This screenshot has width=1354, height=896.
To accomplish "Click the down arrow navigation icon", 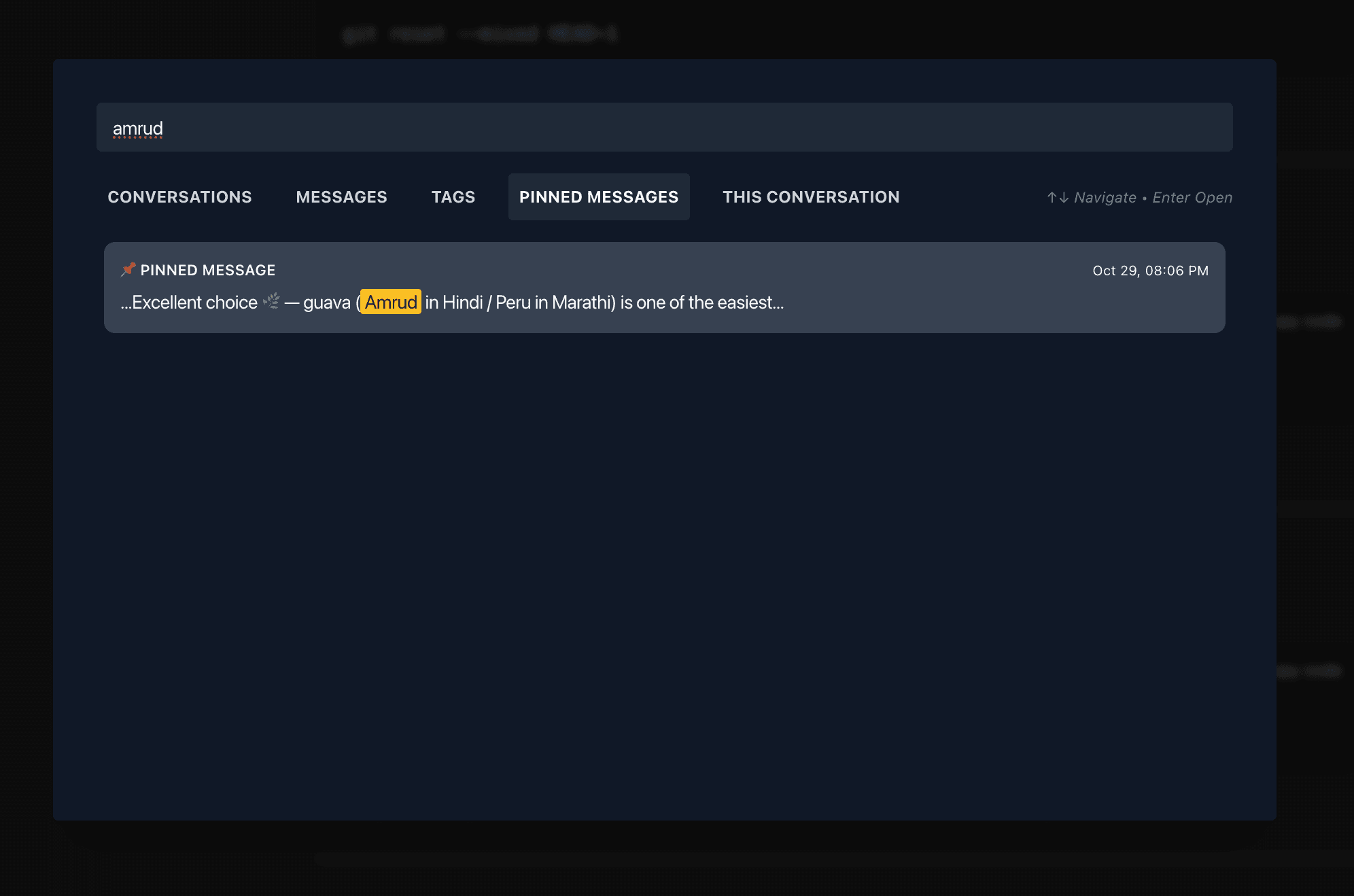I will pyautogui.click(x=1063, y=197).
